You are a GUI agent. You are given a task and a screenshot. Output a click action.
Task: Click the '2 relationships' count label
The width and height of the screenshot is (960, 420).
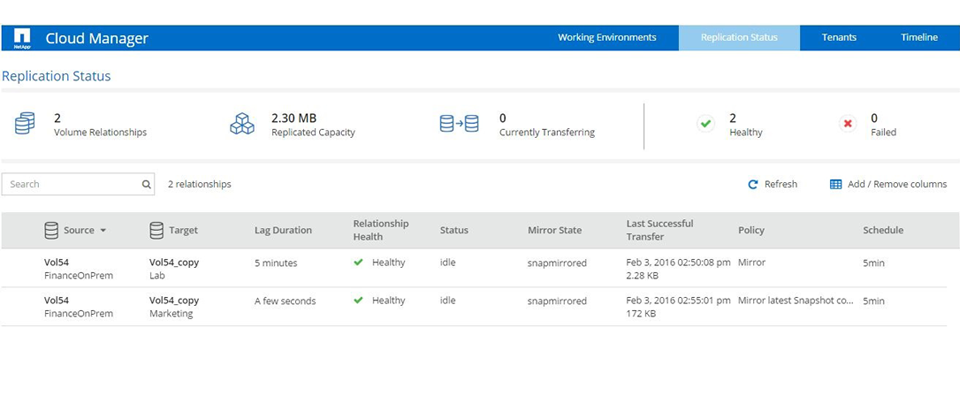click(x=200, y=184)
